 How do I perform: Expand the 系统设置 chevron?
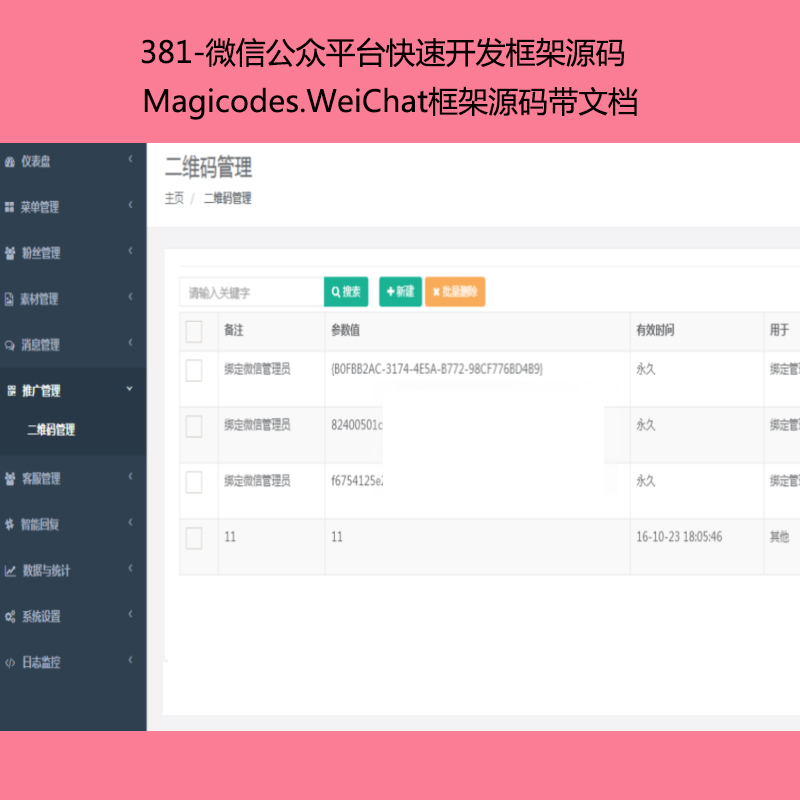pyautogui.click(x=130, y=614)
